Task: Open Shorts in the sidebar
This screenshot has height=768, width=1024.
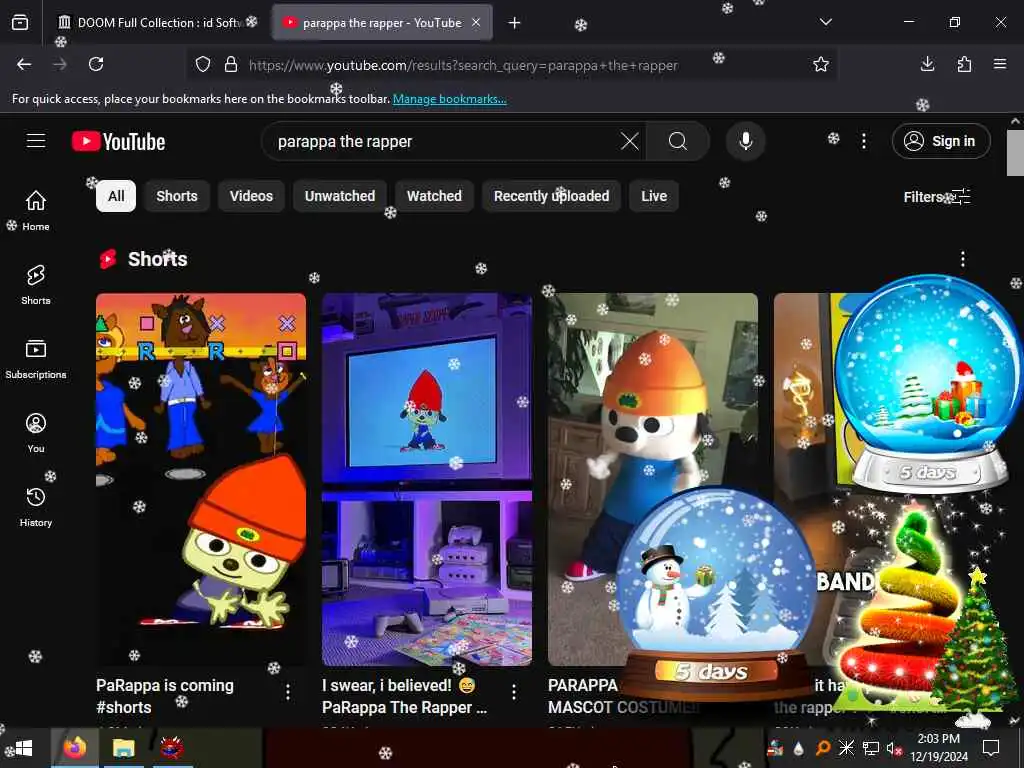Action: 36,284
